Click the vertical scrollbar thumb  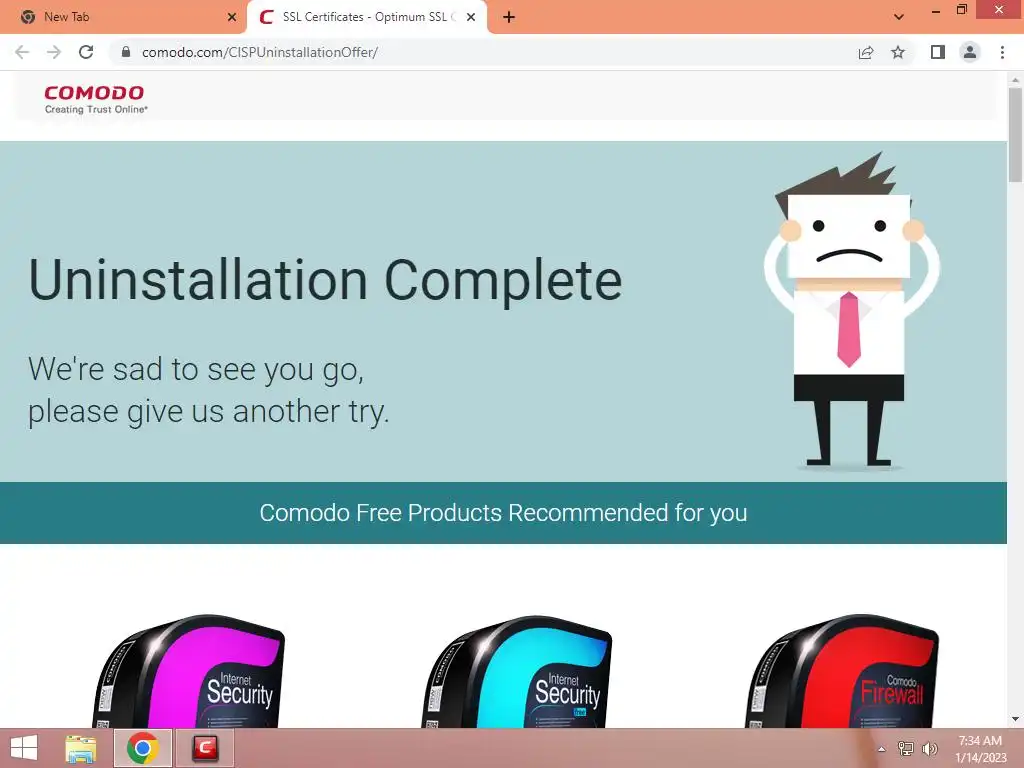pyautogui.click(x=1015, y=135)
